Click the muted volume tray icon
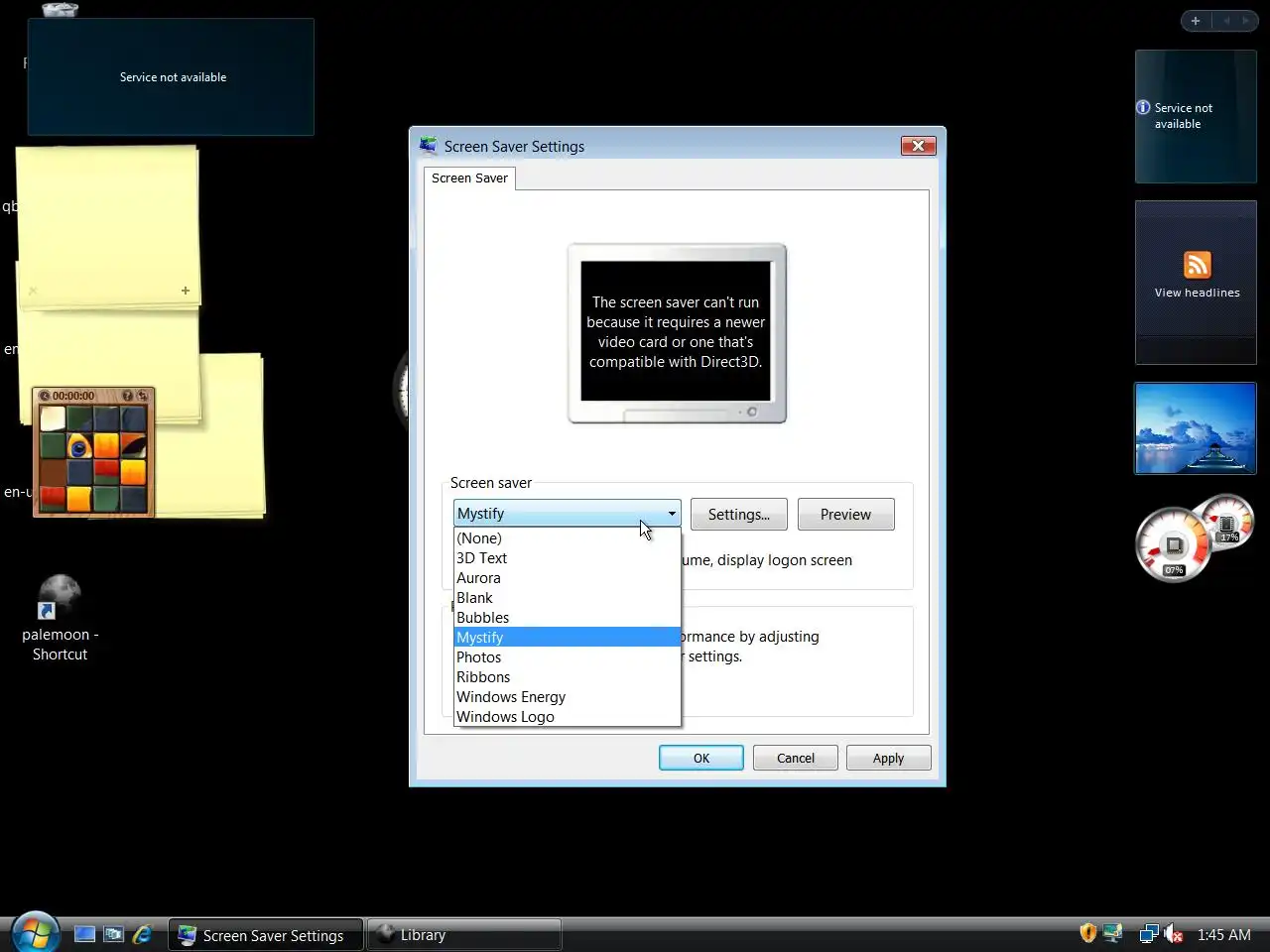Image resolution: width=1270 pixels, height=952 pixels. (1173, 934)
